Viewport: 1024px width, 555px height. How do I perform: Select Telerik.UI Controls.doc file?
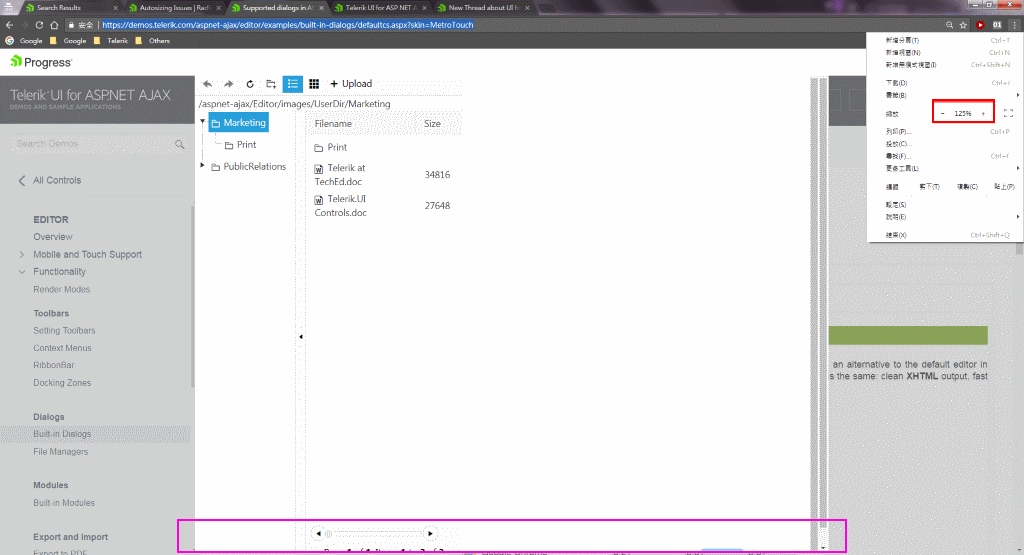340,206
